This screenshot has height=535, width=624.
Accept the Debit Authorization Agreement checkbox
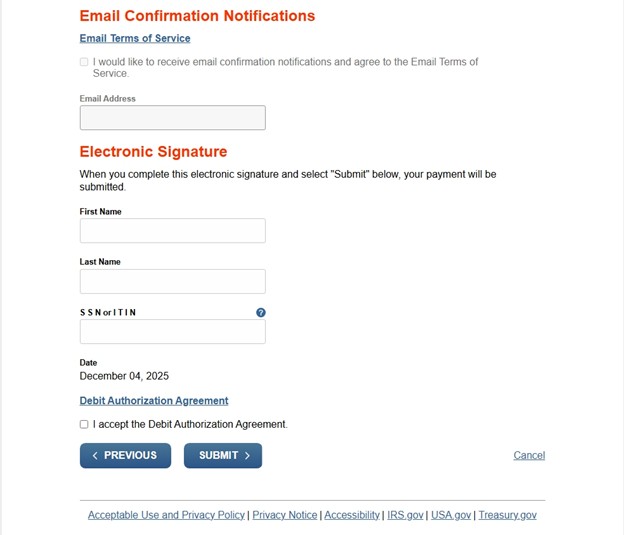pos(84,425)
